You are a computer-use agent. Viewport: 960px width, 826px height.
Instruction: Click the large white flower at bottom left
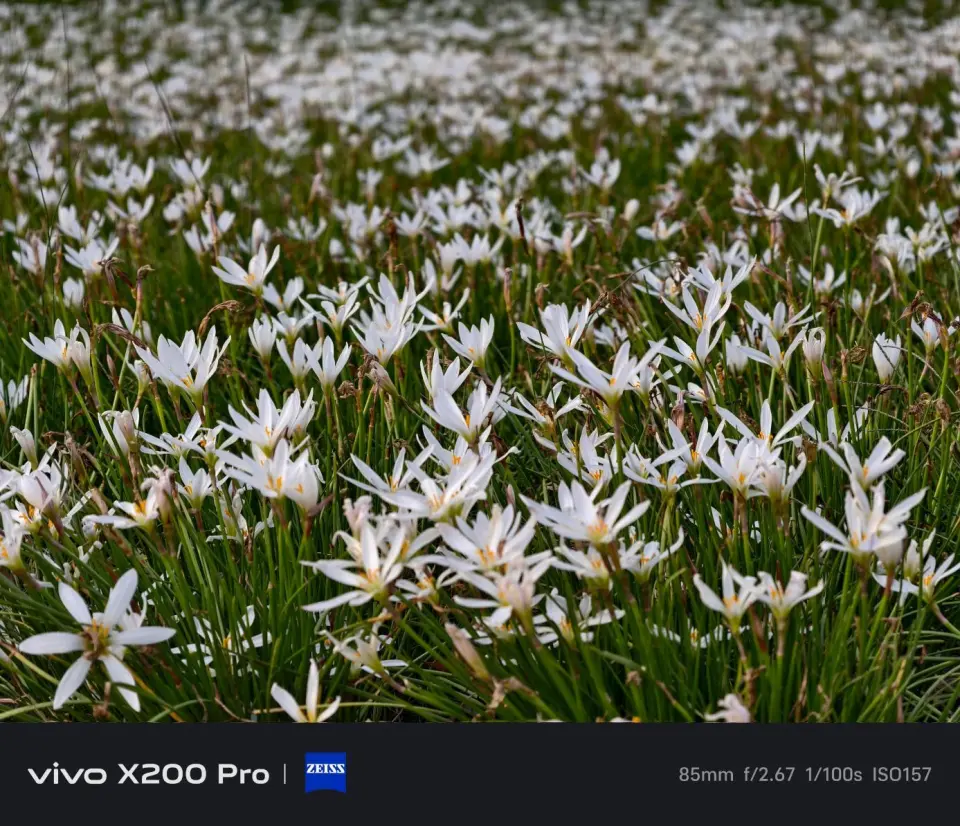96,637
